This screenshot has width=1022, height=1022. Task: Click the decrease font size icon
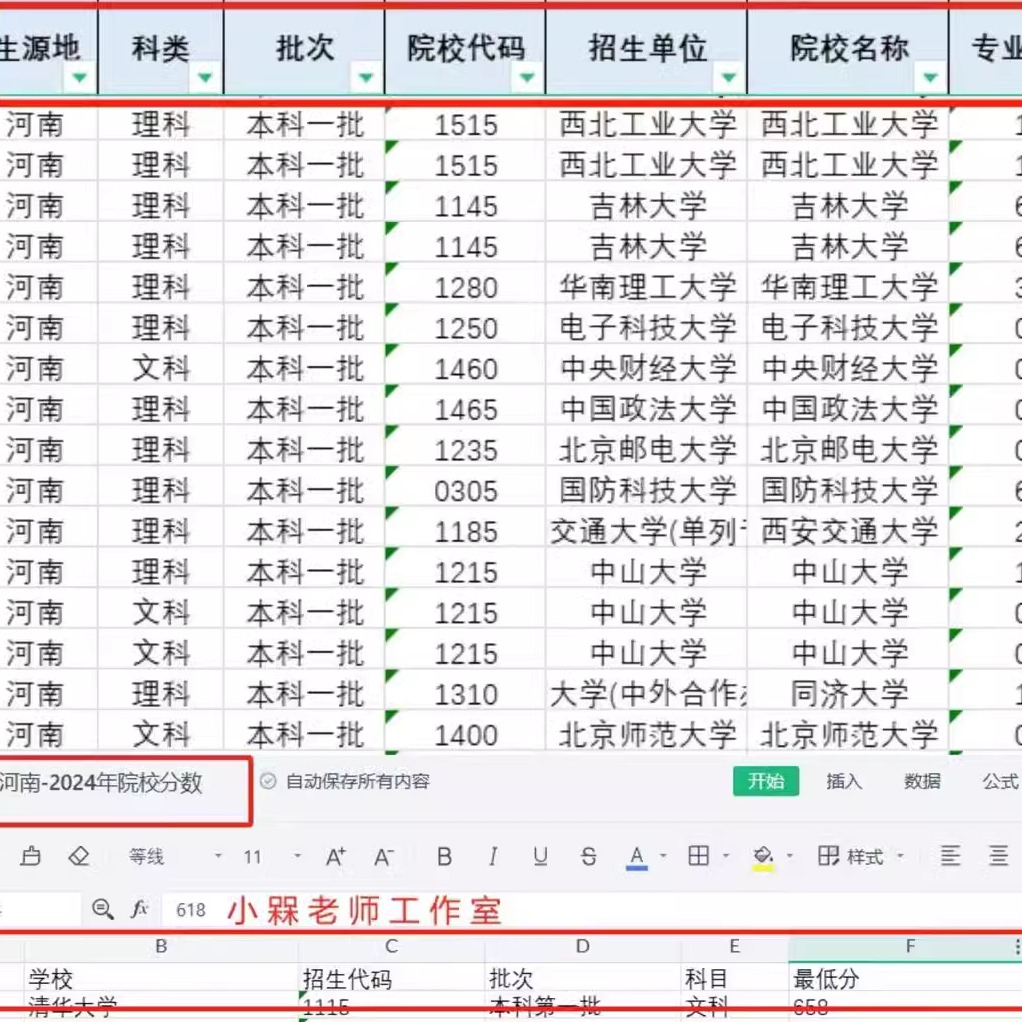[382, 857]
